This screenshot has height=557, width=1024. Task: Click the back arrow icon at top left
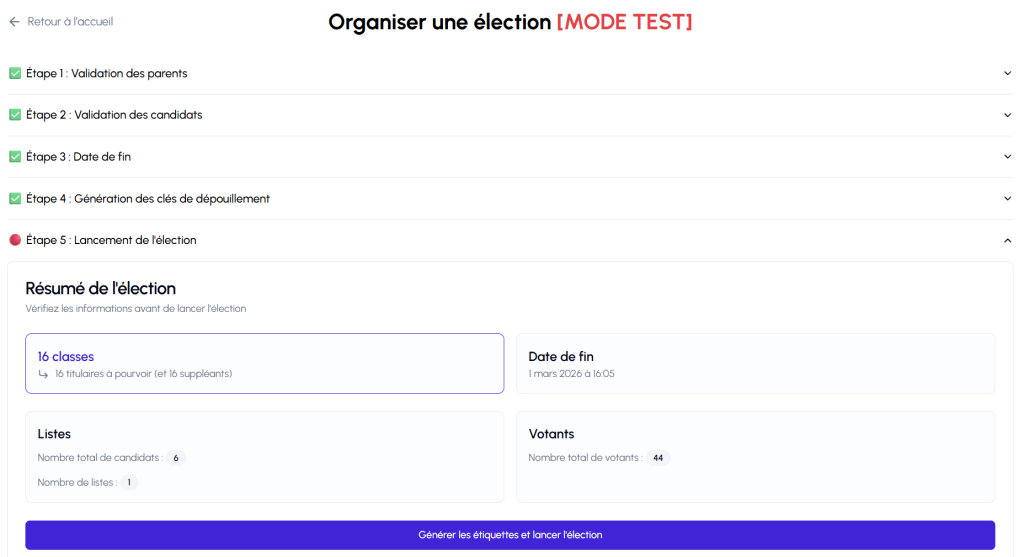tap(14, 21)
